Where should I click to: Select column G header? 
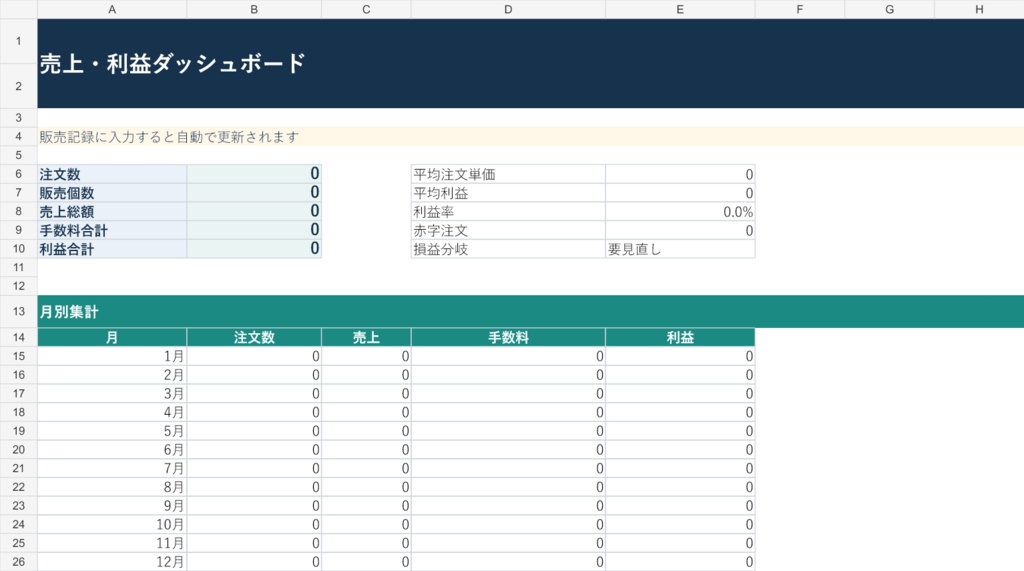pyautogui.click(x=889, y=9)
